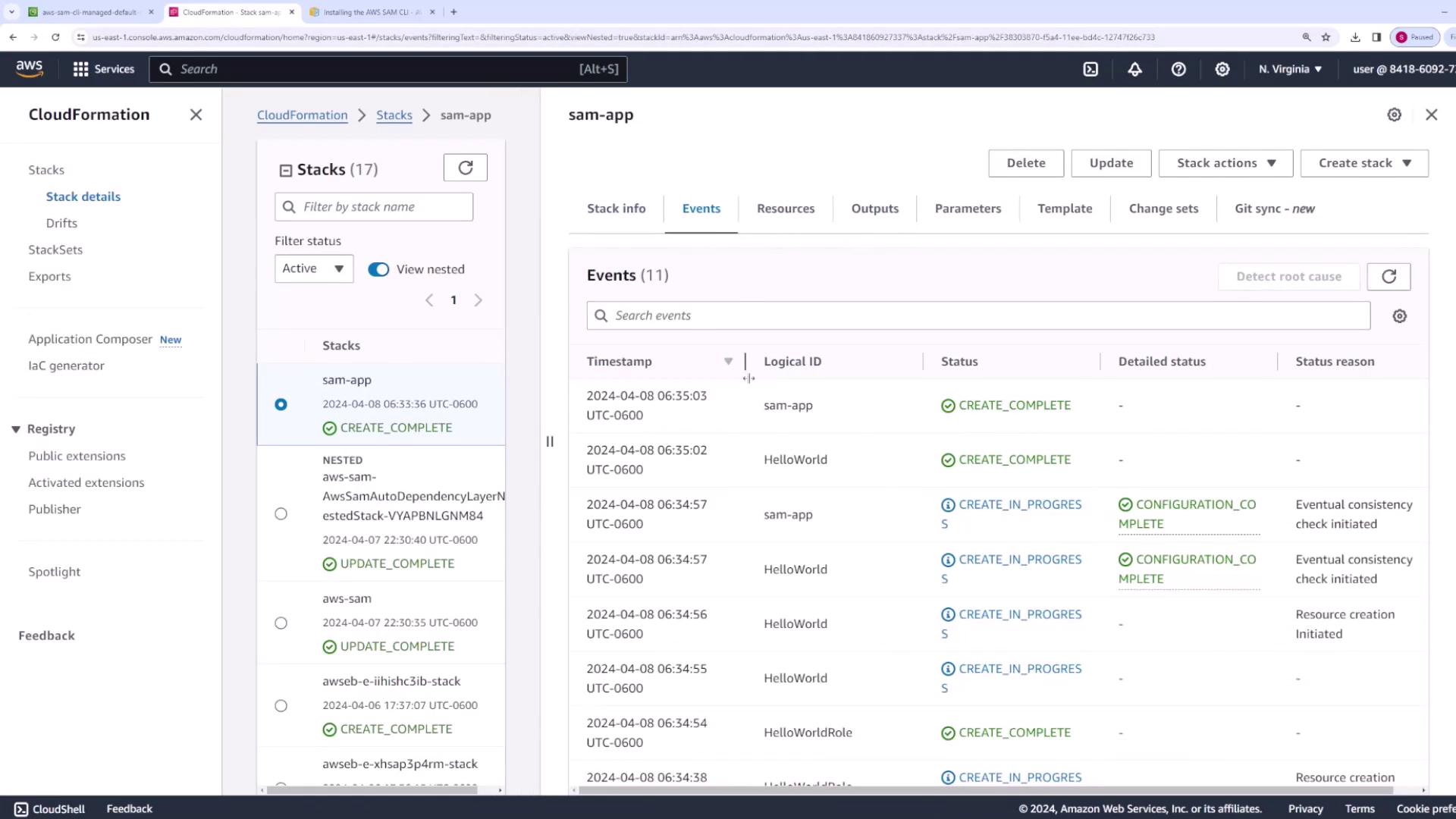Expand the Stack actions dropdown
The width and height of the screenshot is (1456, 819).
(1225, 163)
